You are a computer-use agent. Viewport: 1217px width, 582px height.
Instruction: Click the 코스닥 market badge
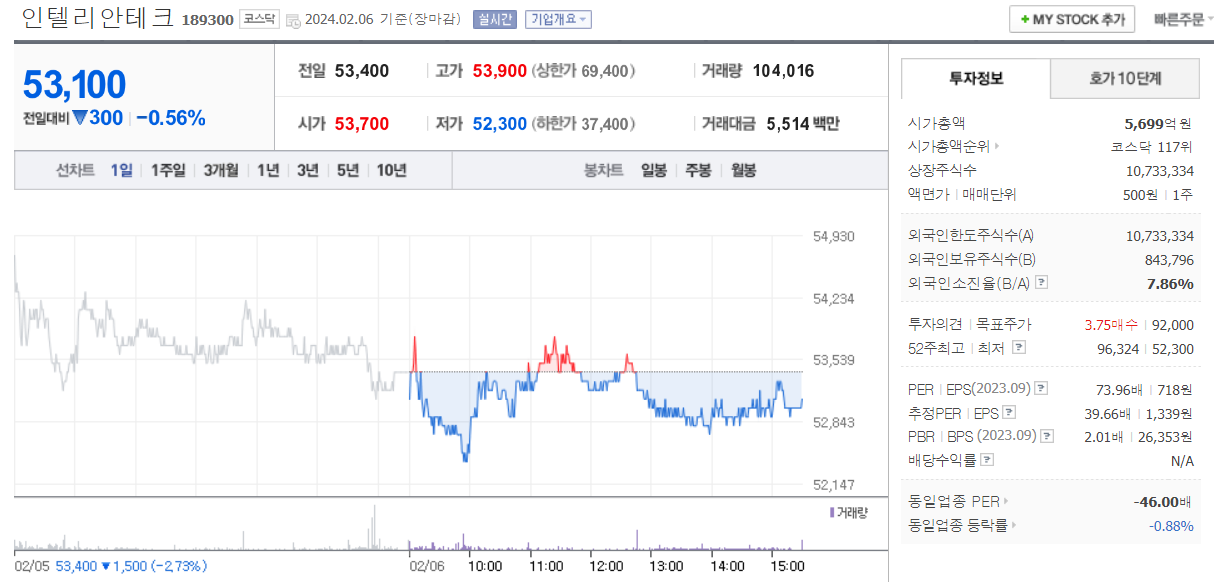(x=259, y=19)
